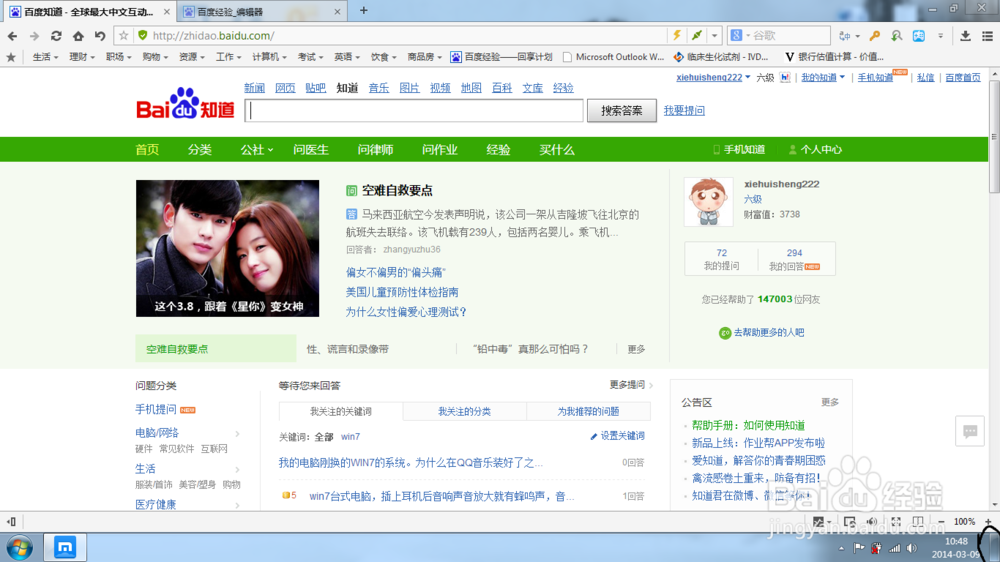
Task: Open the 私信 link
Action: pyautogui.click(x=925, y=77)
